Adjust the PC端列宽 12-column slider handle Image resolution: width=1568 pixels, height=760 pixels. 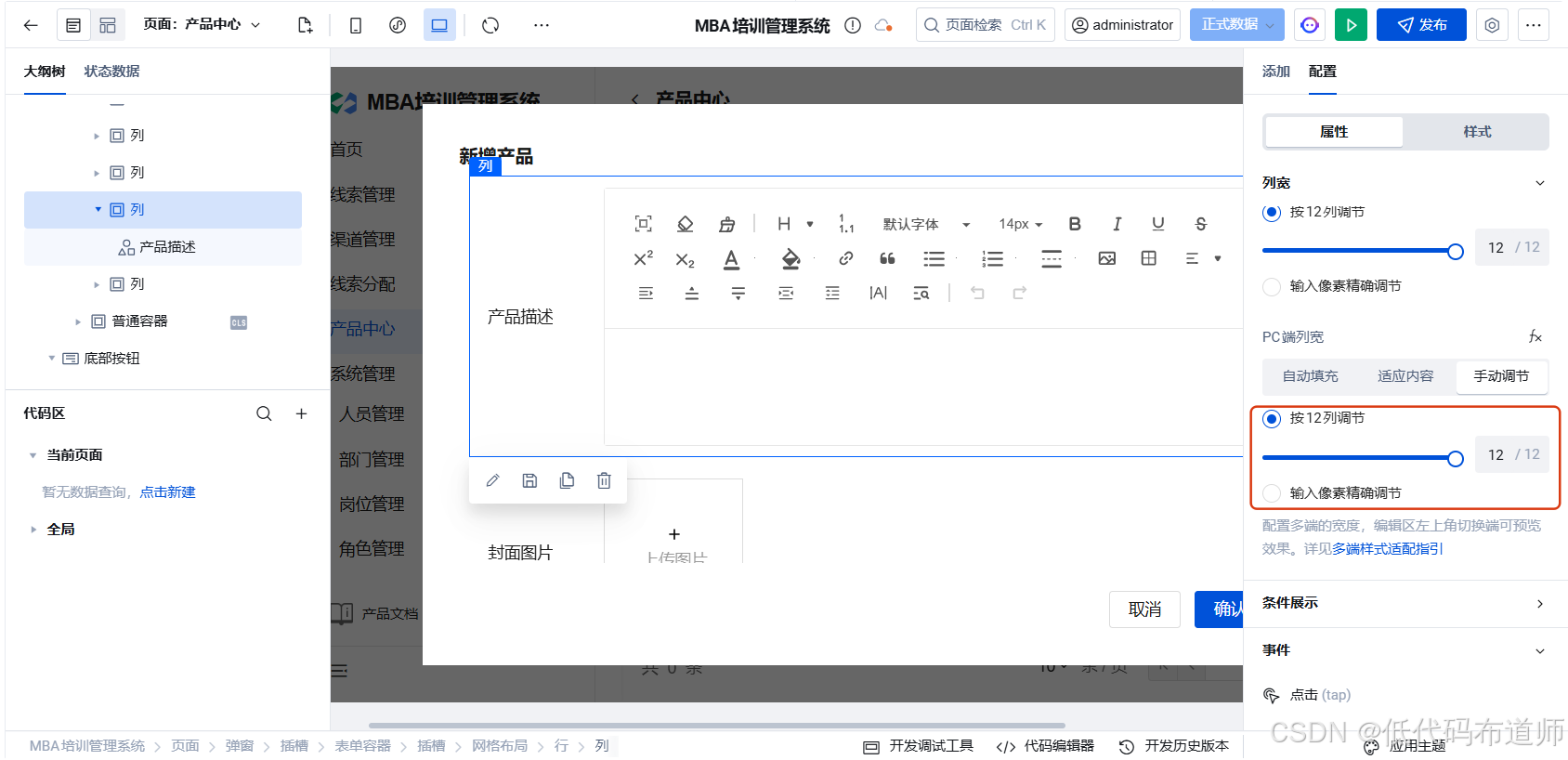tap(1456, 458)
